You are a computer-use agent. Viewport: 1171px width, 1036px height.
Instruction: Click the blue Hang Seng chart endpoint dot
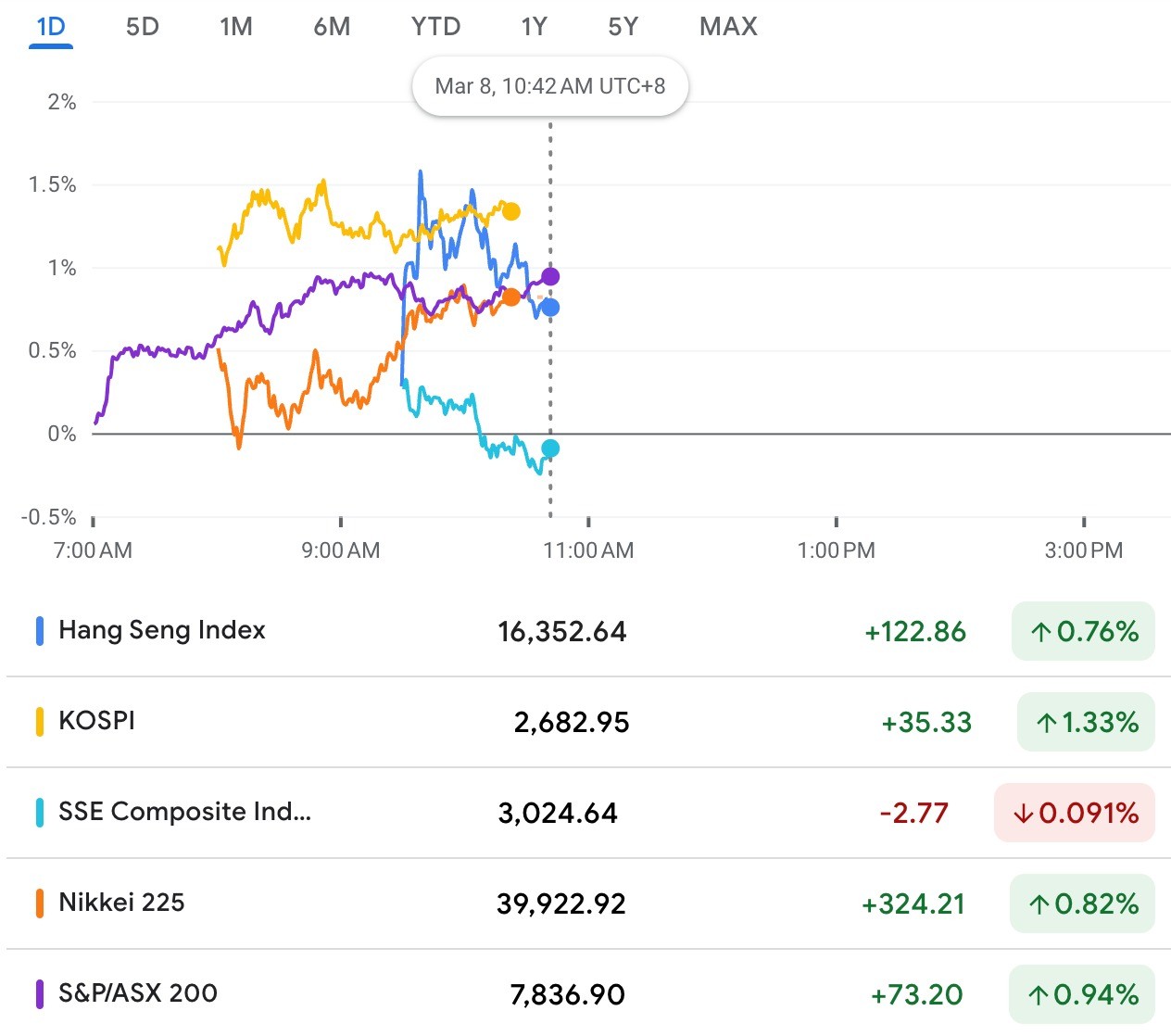[550, 308]
